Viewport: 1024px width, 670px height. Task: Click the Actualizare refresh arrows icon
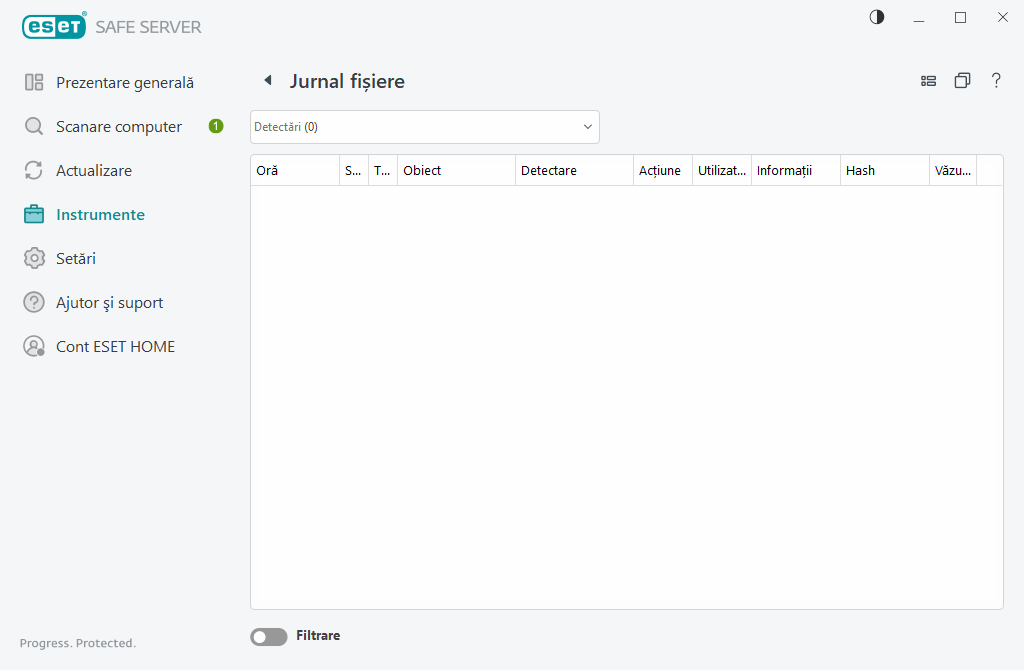pyautogui.click(x=34, y=171)
